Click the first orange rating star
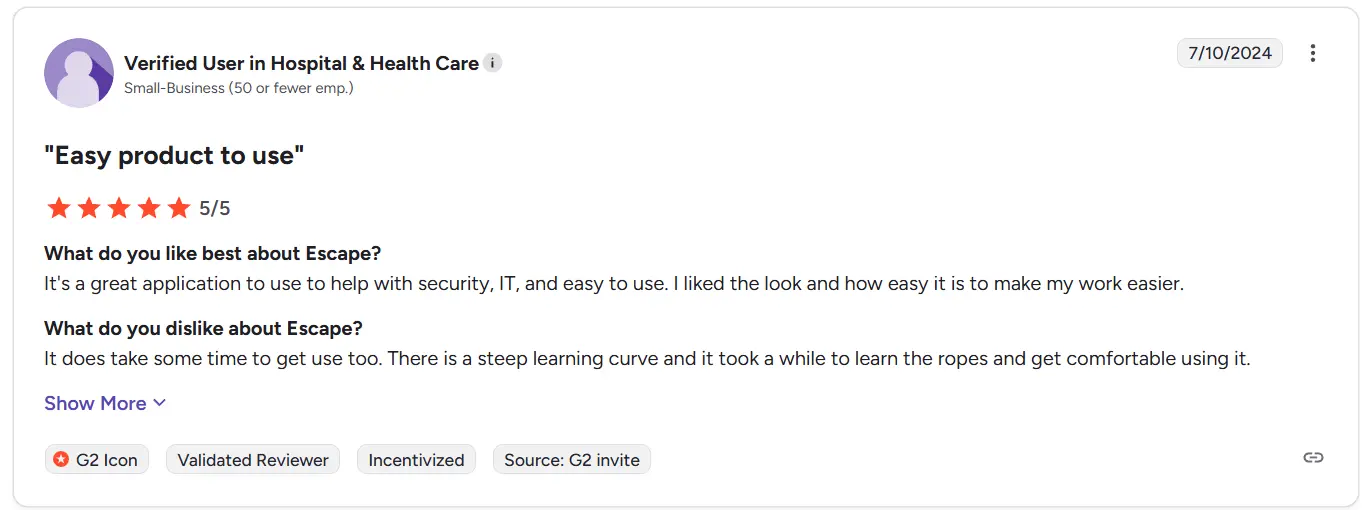The width and height of the screenshot is (1371, 510). pos(59,208)
